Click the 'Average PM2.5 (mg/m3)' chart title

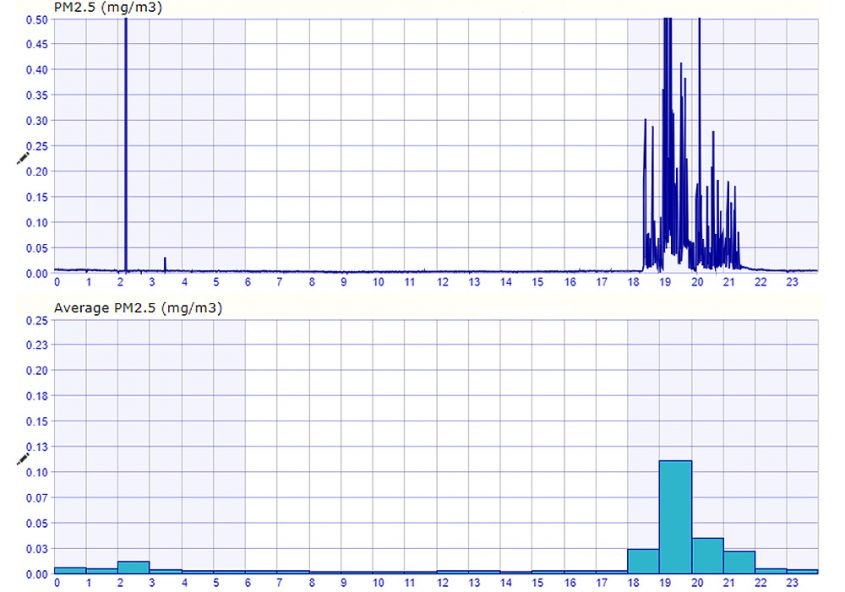(x=138, y=308)
